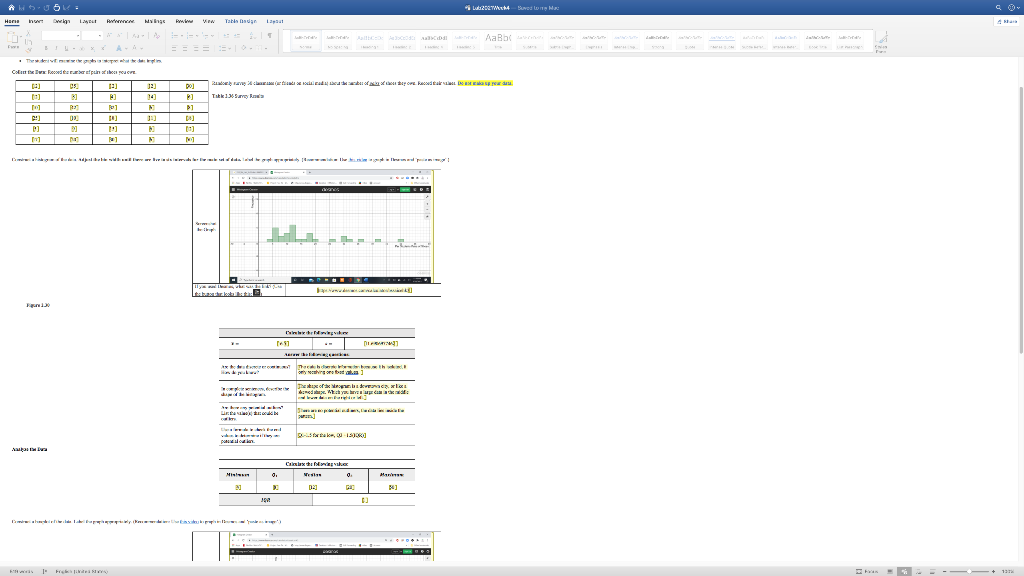1024x576 pixels.
Task: Apply the Heading 1 style
Action: 370,42
